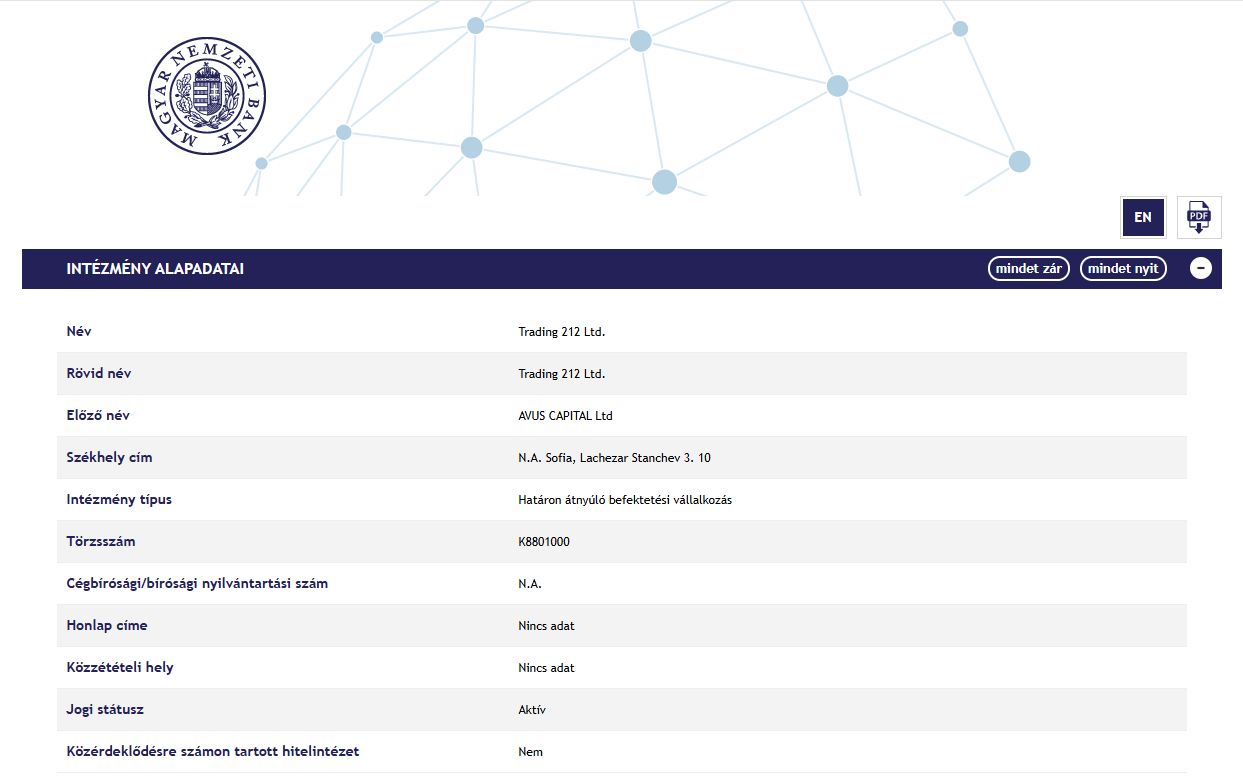The height and width of the screenshot is (783, 1243).
Task: Select Határon átnyúló befektetési vállalkozás value
Action: tap(625, 500)
